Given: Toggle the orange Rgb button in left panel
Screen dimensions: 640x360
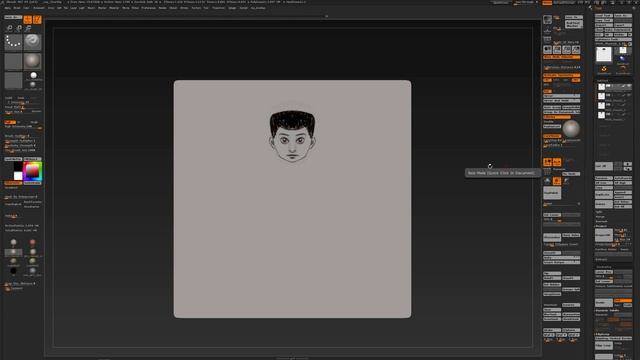Looking at the screenshot, I should point(10,122).
